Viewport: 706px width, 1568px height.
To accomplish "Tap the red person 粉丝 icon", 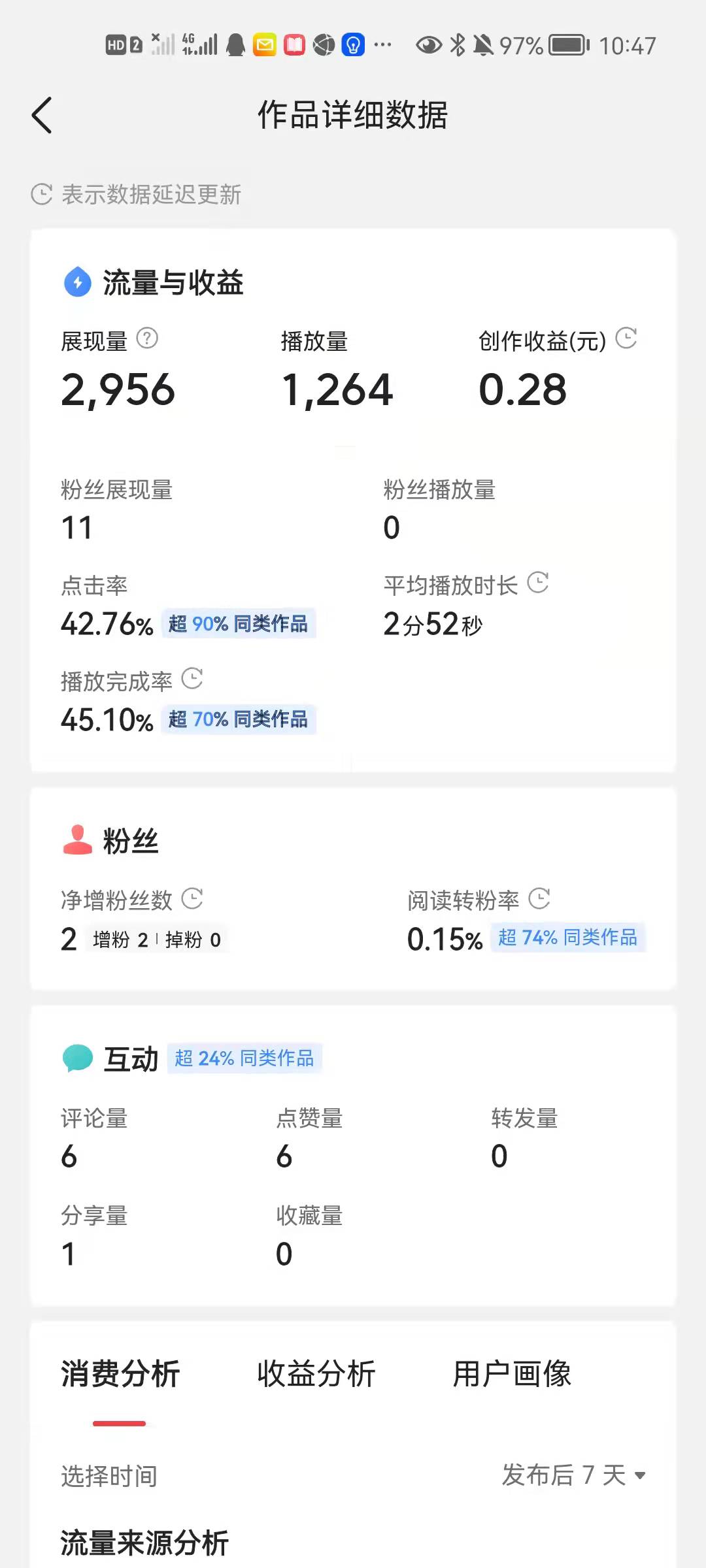I will (78, 840).
